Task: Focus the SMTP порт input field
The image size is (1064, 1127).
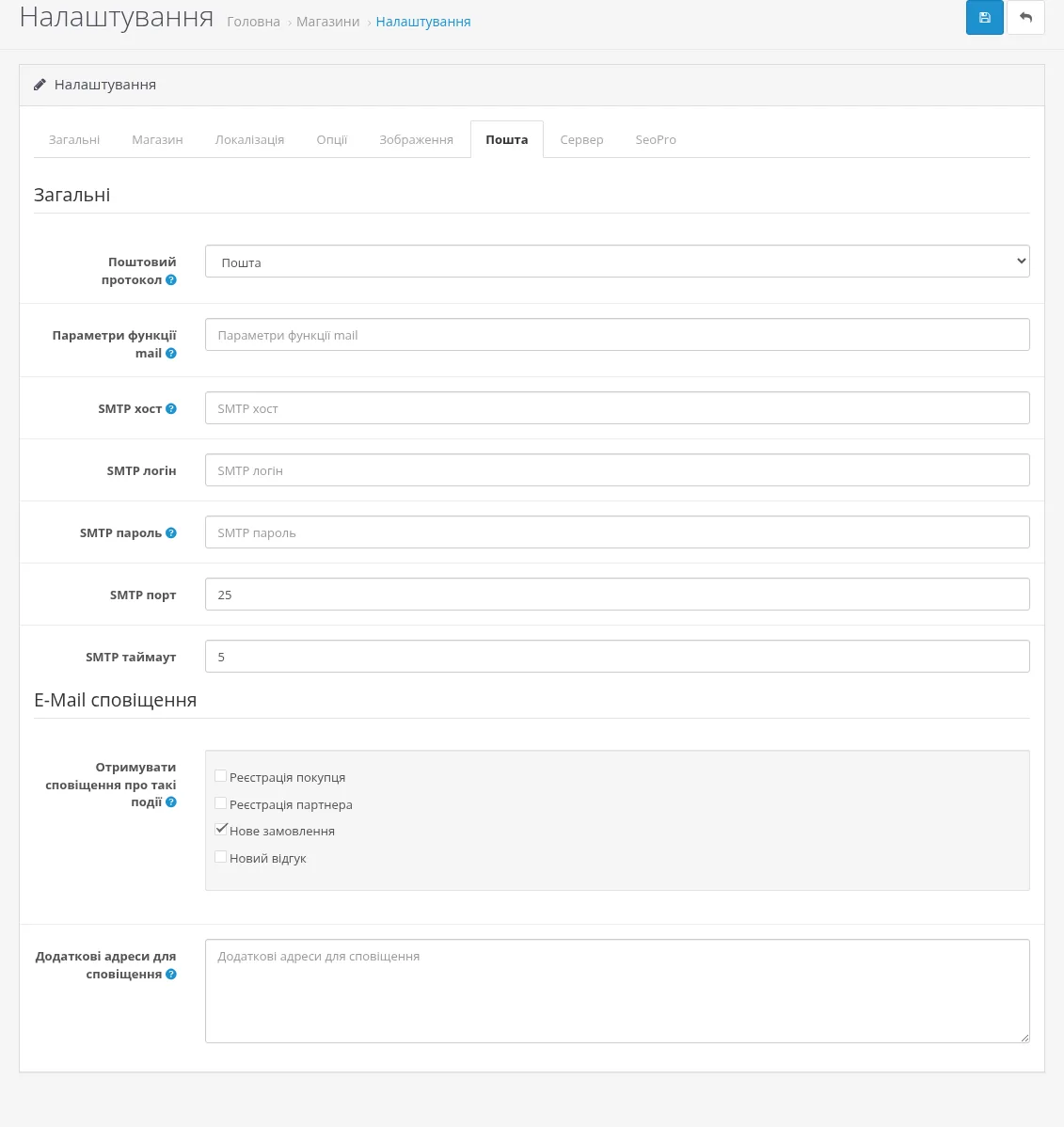Action: coord(617,595)
